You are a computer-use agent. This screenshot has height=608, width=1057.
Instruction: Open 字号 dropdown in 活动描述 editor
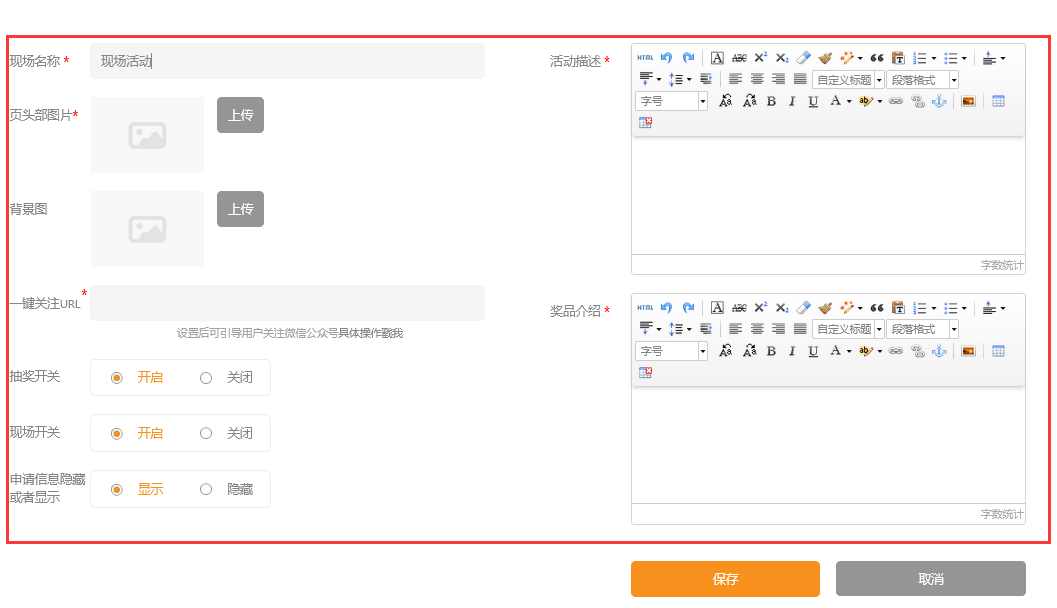pyautogui.click(x=671, y=101)
